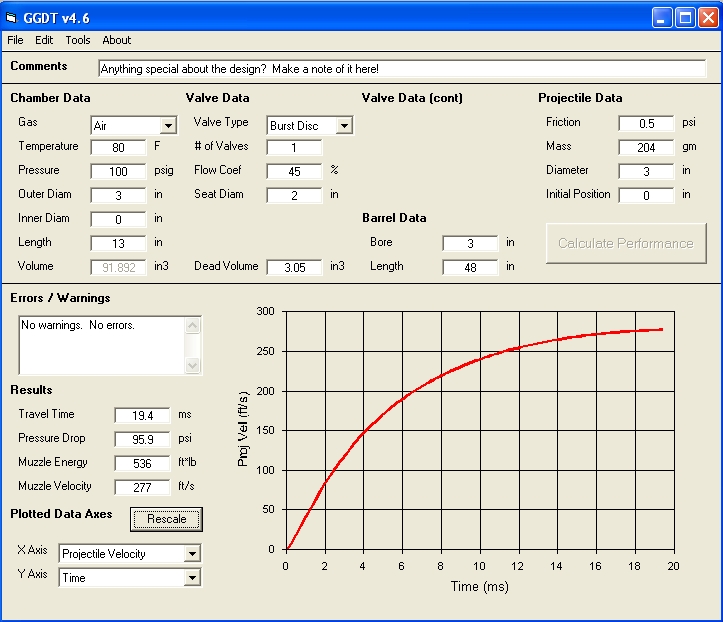Select the chamber Pressure input field
723x622 pixels.
point(118,171)
